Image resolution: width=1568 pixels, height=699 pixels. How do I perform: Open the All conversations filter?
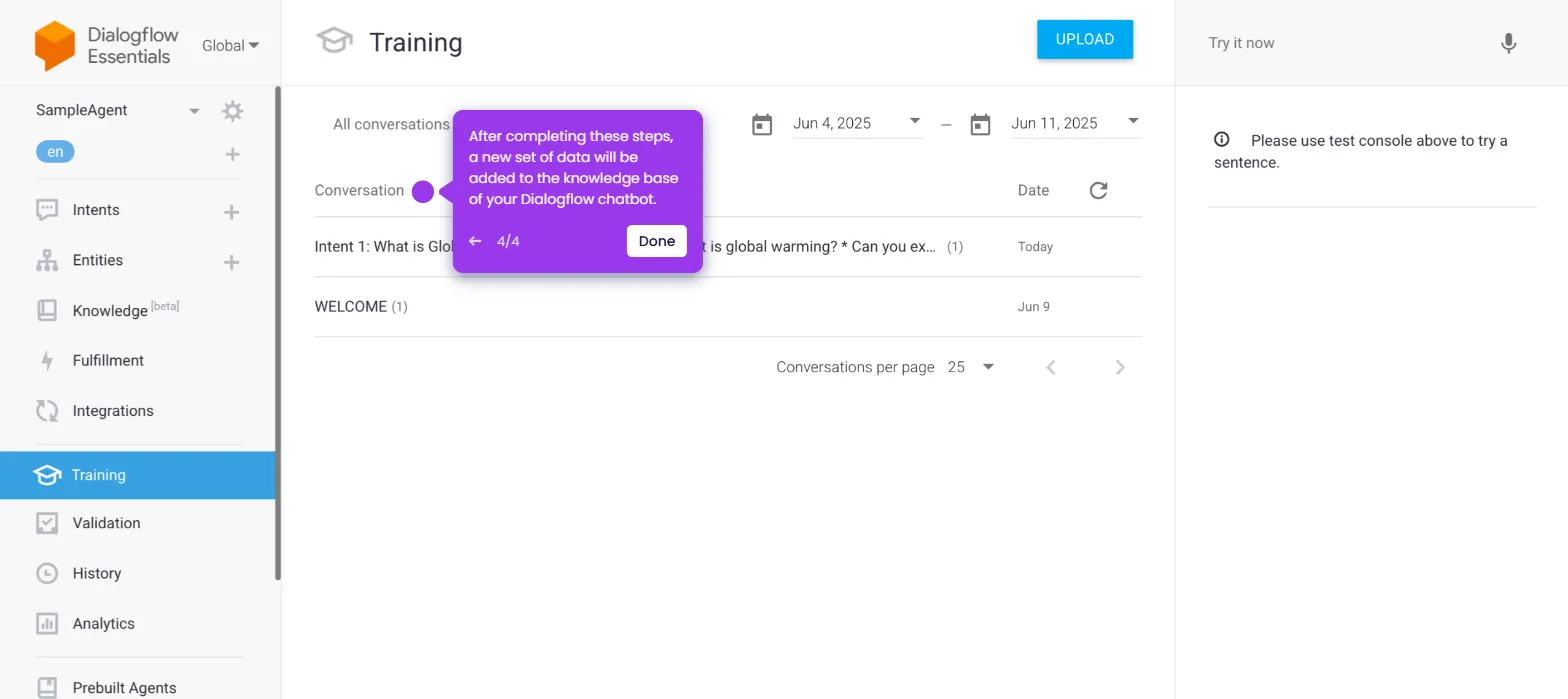pos(391,124)
